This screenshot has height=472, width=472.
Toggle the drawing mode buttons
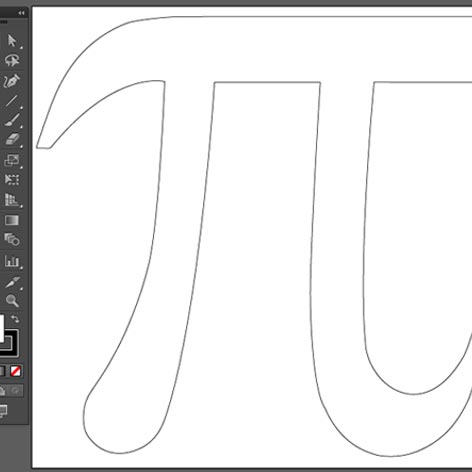(x=11, y=391)
